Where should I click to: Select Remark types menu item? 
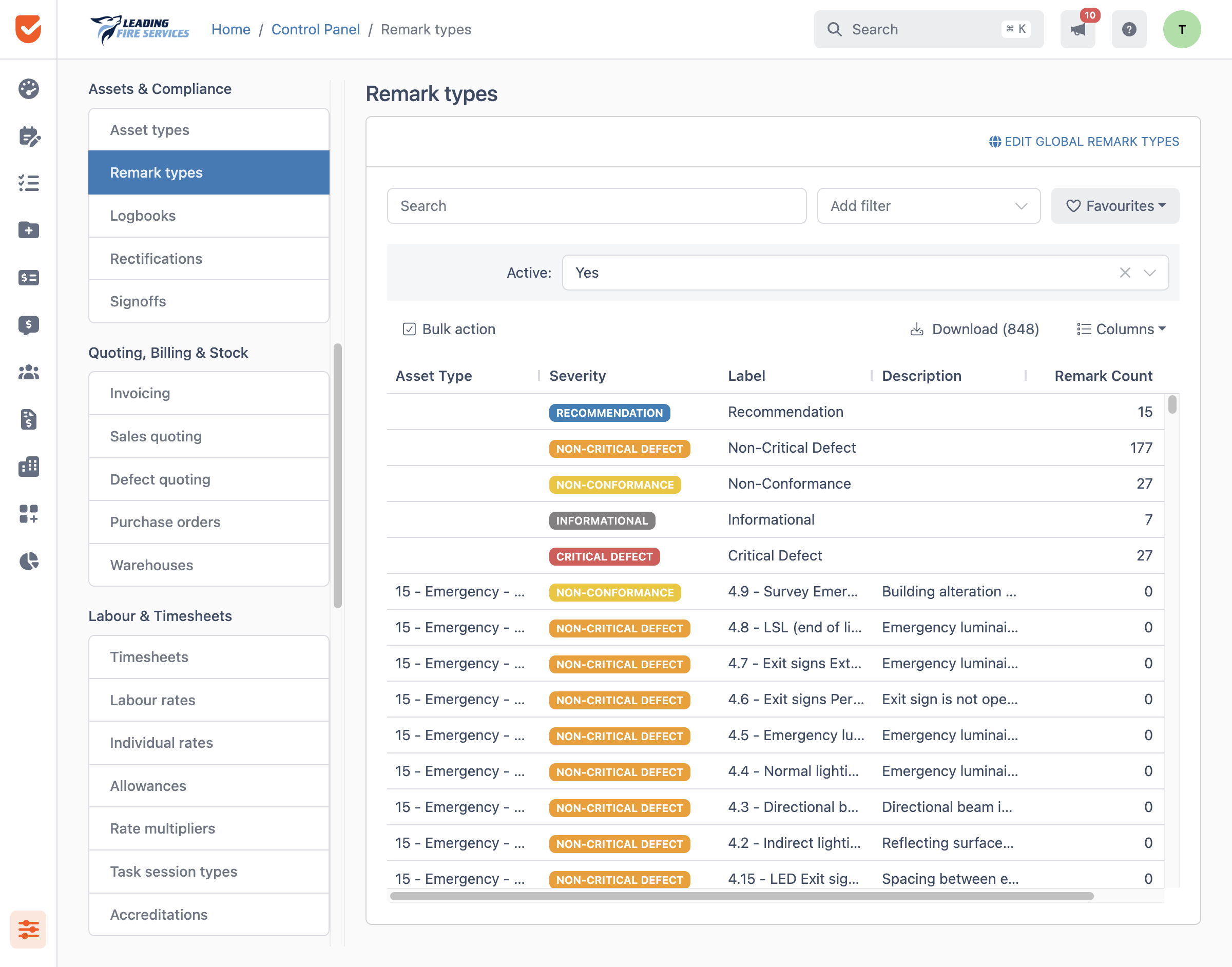coord(209,172)
